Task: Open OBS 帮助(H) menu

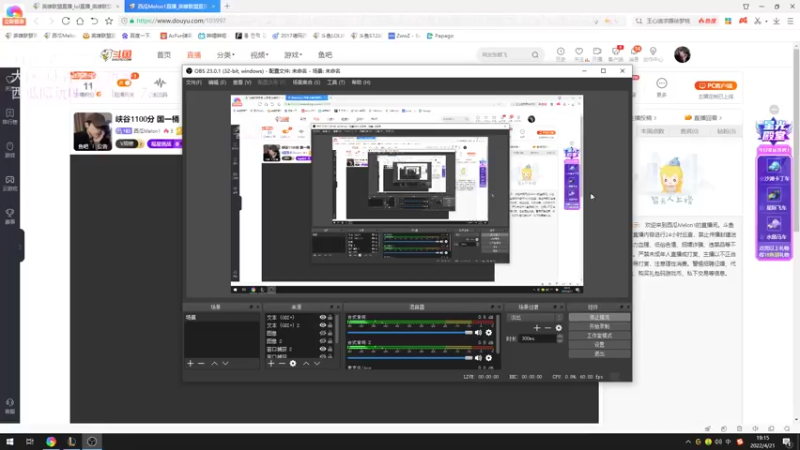Action: click(x=361, y=82)
